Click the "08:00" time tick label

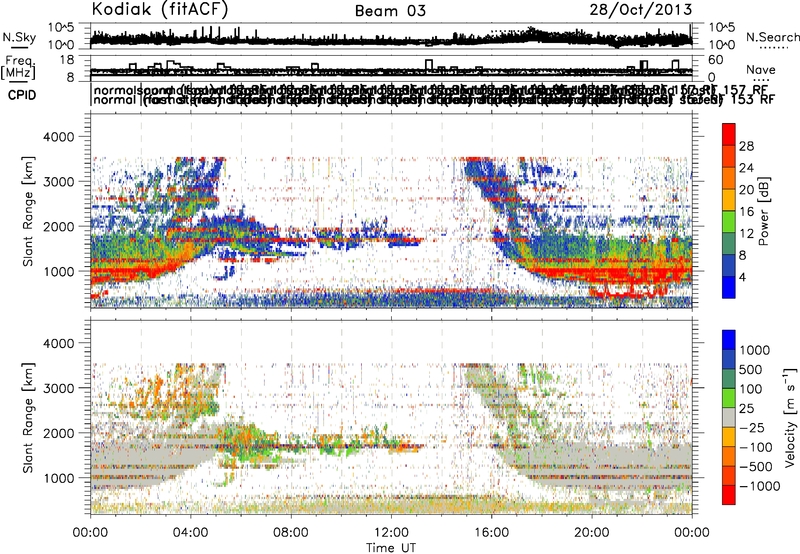point(291,533)
